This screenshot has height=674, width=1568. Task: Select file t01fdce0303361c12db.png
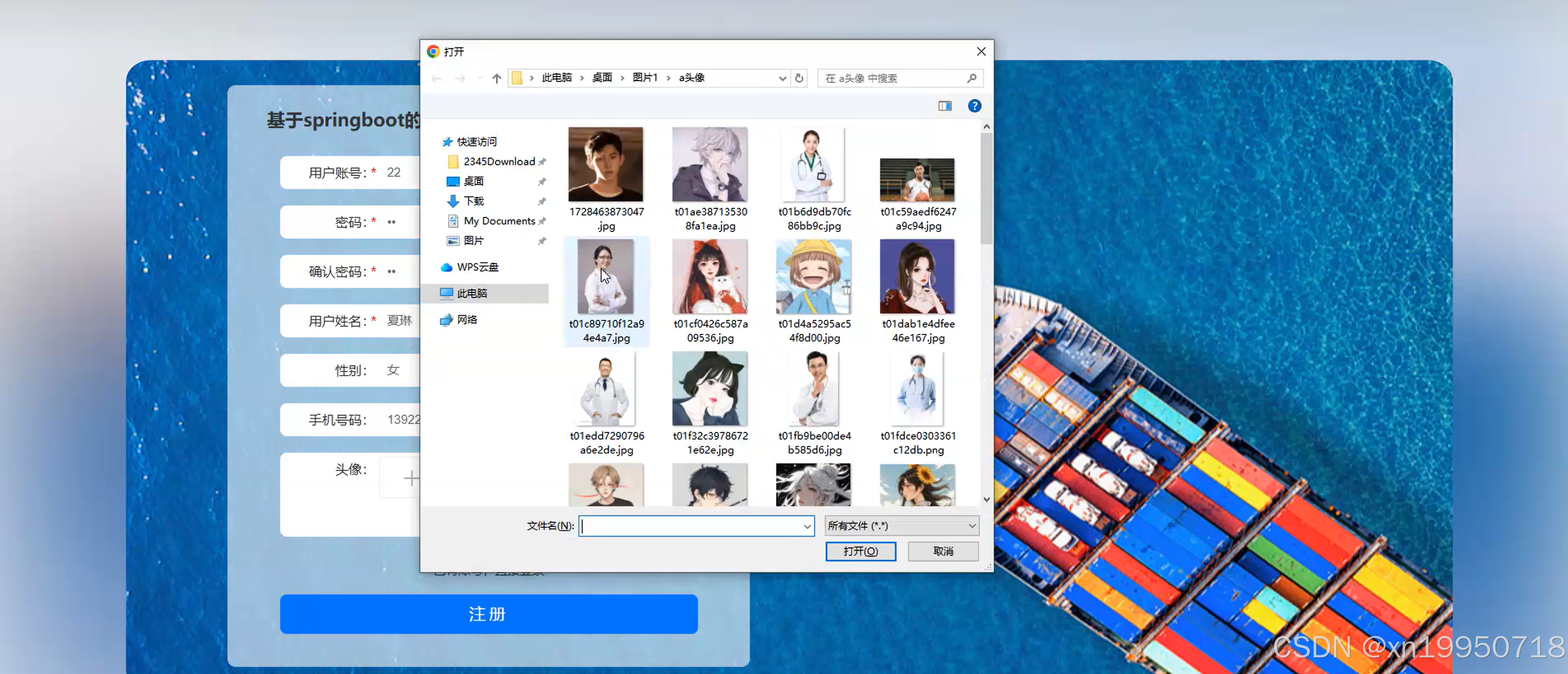pyautogui.click(x=918, y=404)
